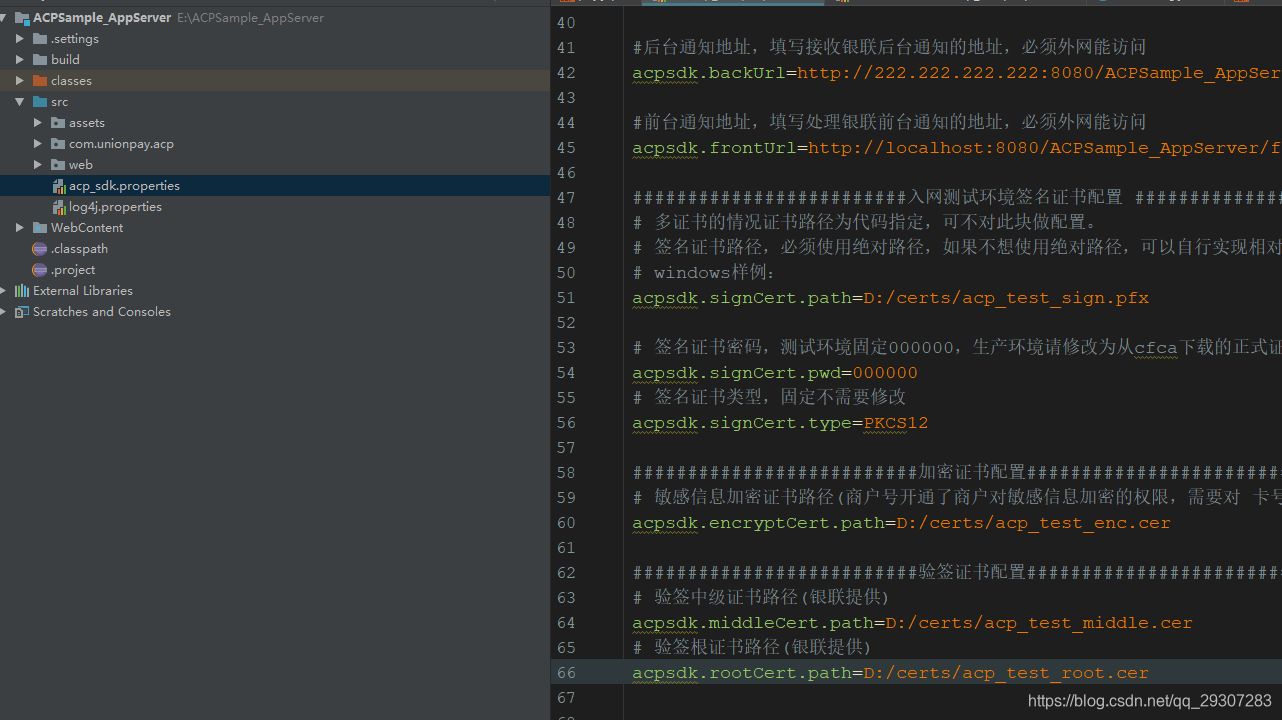
Task: Expand the com.unionpay.acp package arrow
Action: tap(38, 144)
